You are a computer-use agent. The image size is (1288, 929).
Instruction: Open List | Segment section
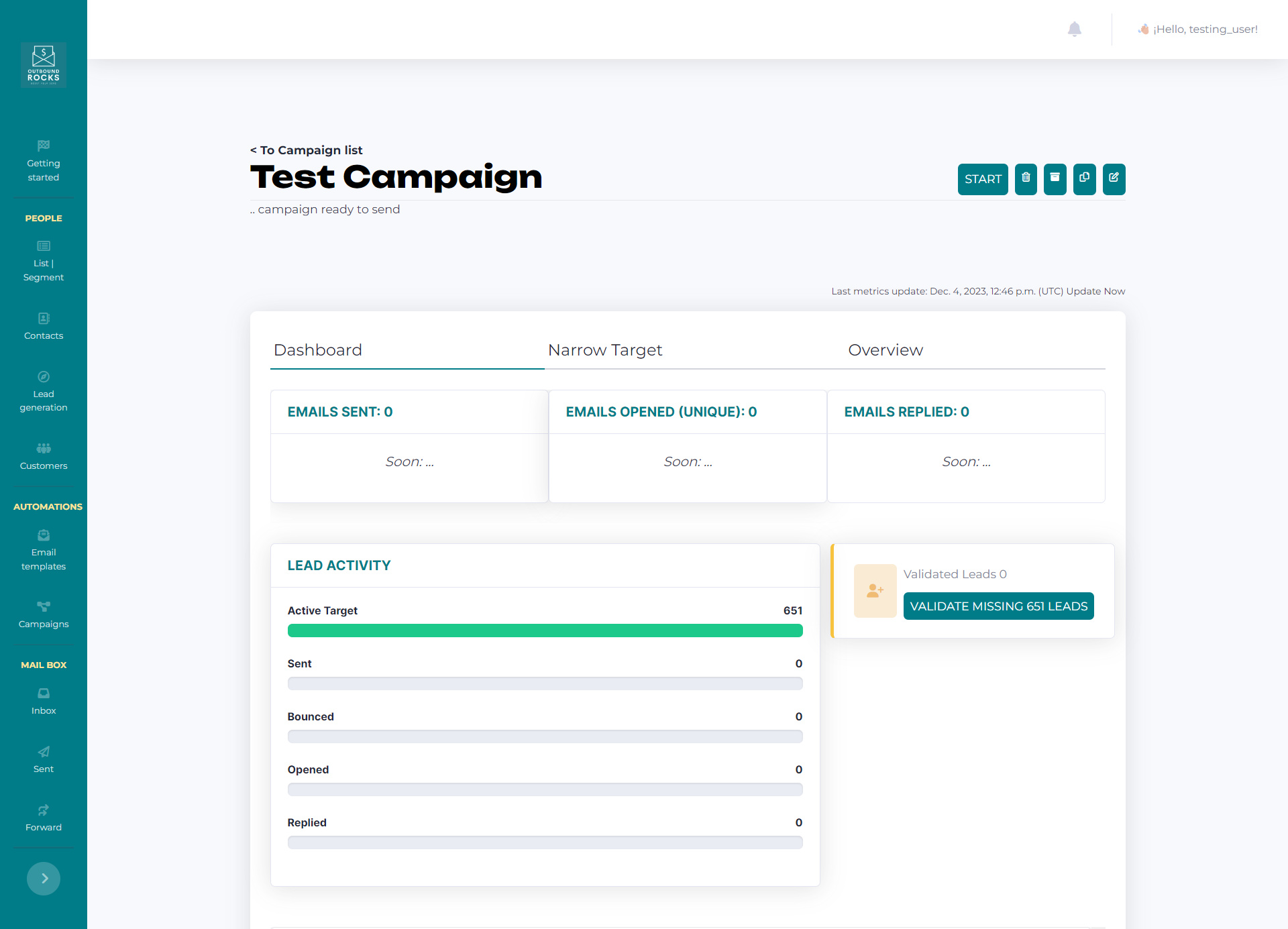(43, 261)
